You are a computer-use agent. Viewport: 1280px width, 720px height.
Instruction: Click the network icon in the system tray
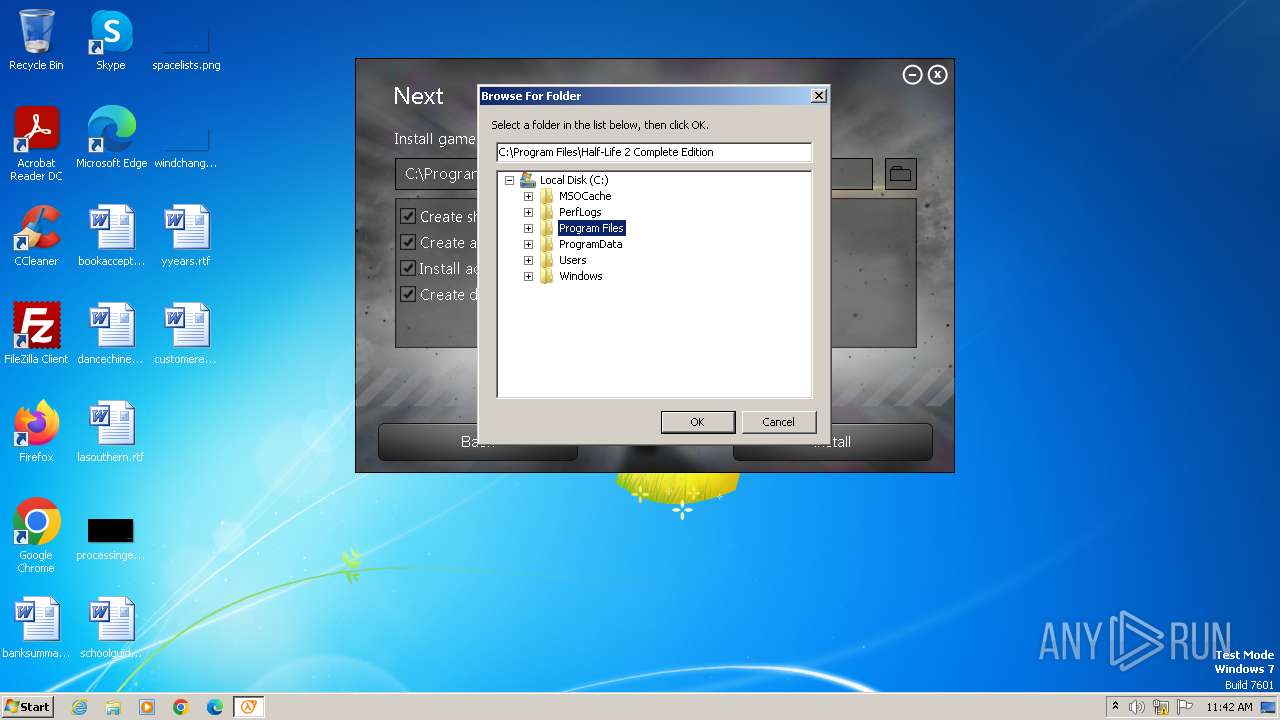click(x=1161, y=707)
